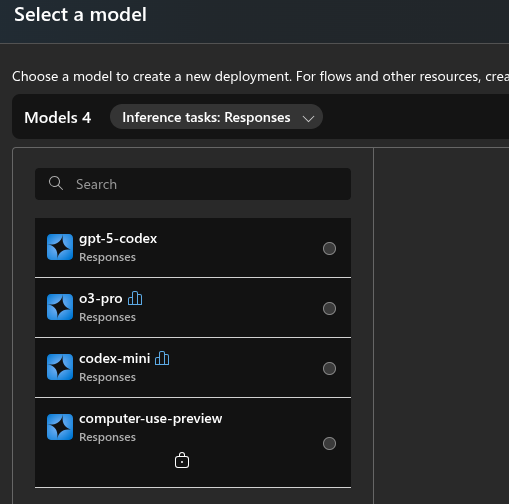Click the o3-pro model name
This screenshot has width=509, height=504.
point(101,299)
